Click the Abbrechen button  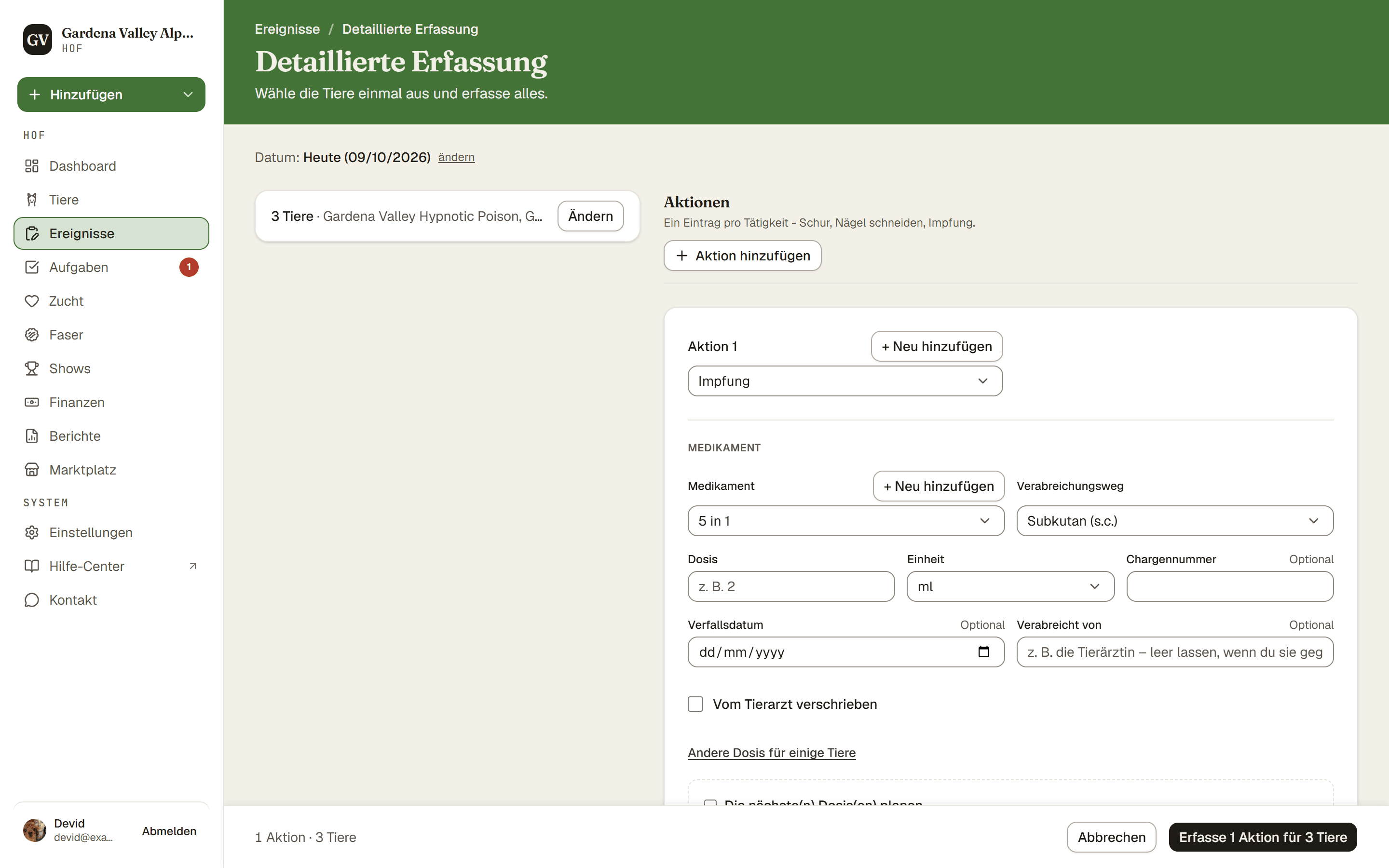(x=1111, y=837)
